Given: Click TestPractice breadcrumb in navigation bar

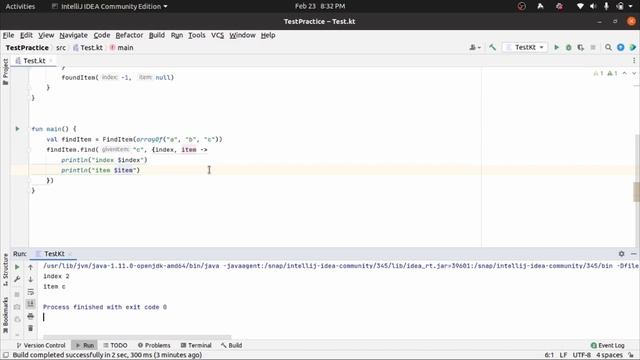Looking at the screenshot, I should [x=27, y=47].
